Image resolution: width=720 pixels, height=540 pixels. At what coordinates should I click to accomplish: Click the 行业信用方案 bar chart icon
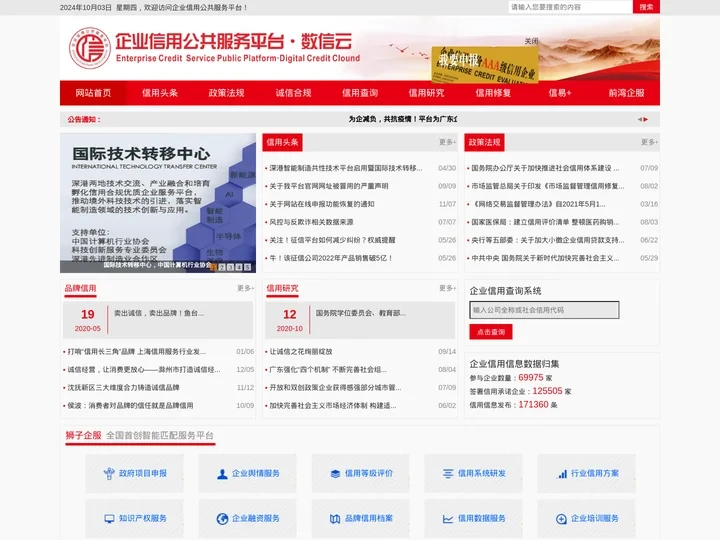pyautogui.click(x=562, y=474)
